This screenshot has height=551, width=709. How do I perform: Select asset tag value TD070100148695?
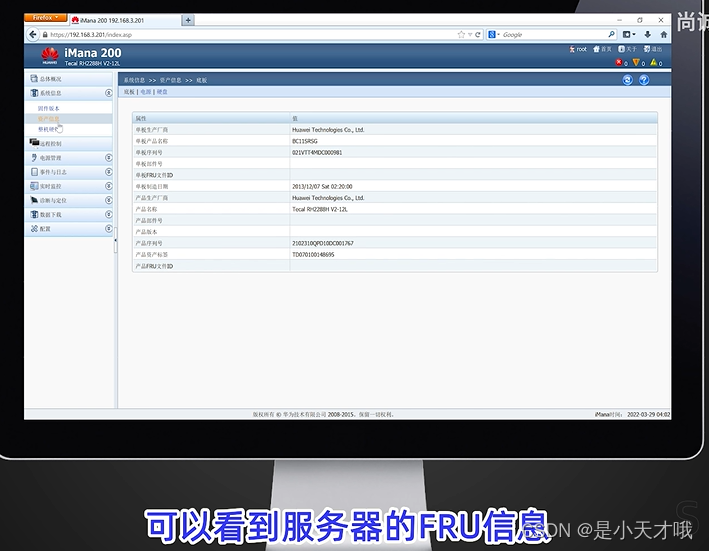313,254
